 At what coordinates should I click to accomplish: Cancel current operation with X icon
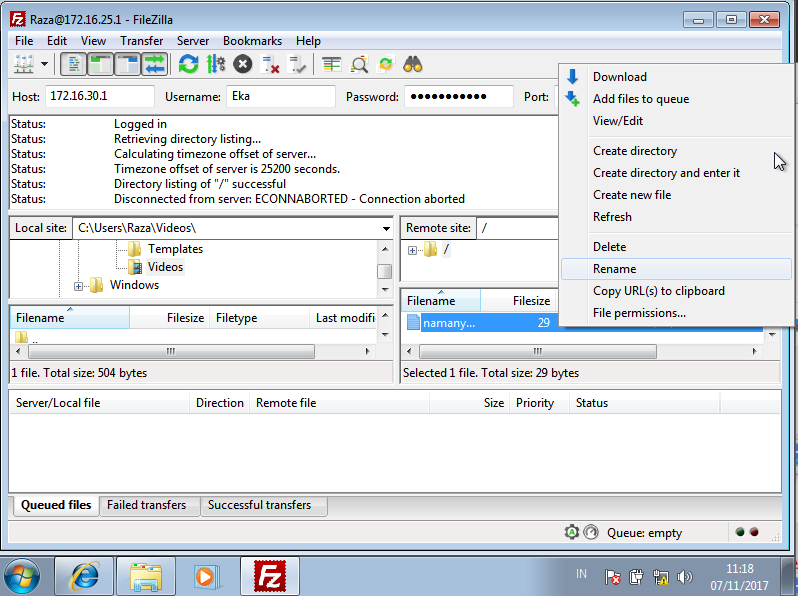pyautogui.click(x=243, y=64)
